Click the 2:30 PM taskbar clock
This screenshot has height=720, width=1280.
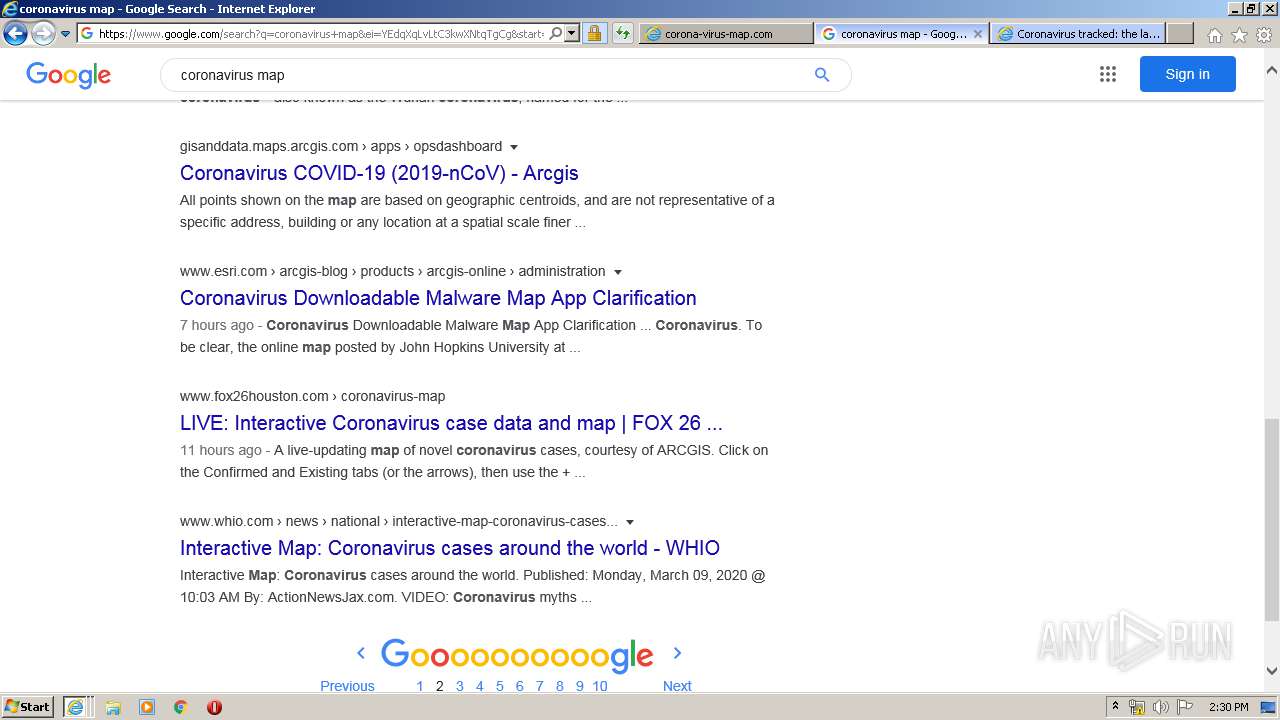1229,707
